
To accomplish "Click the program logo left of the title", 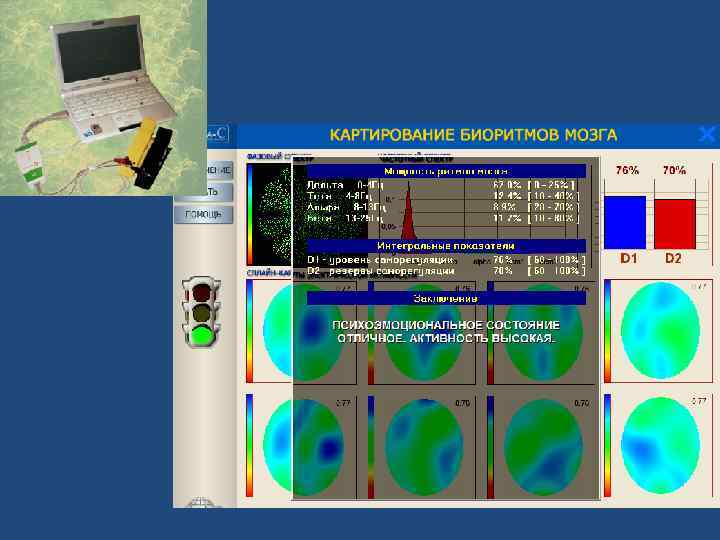I will coord(218,135).
